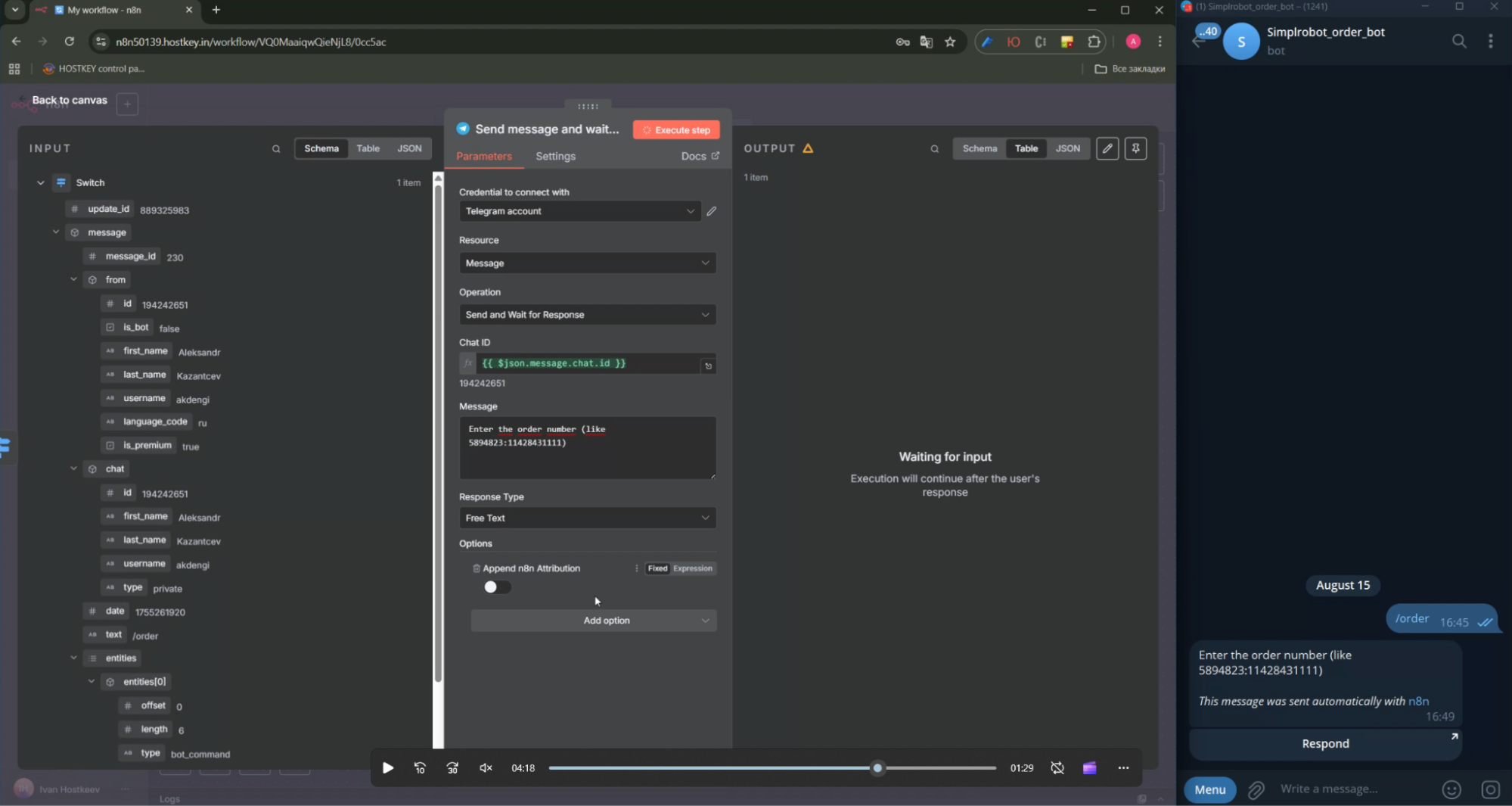Image resolution: width=1512 pixels, height=806 pixels.
Task: Click the paperclip attach icon in Telegram
Action: 1256,789
